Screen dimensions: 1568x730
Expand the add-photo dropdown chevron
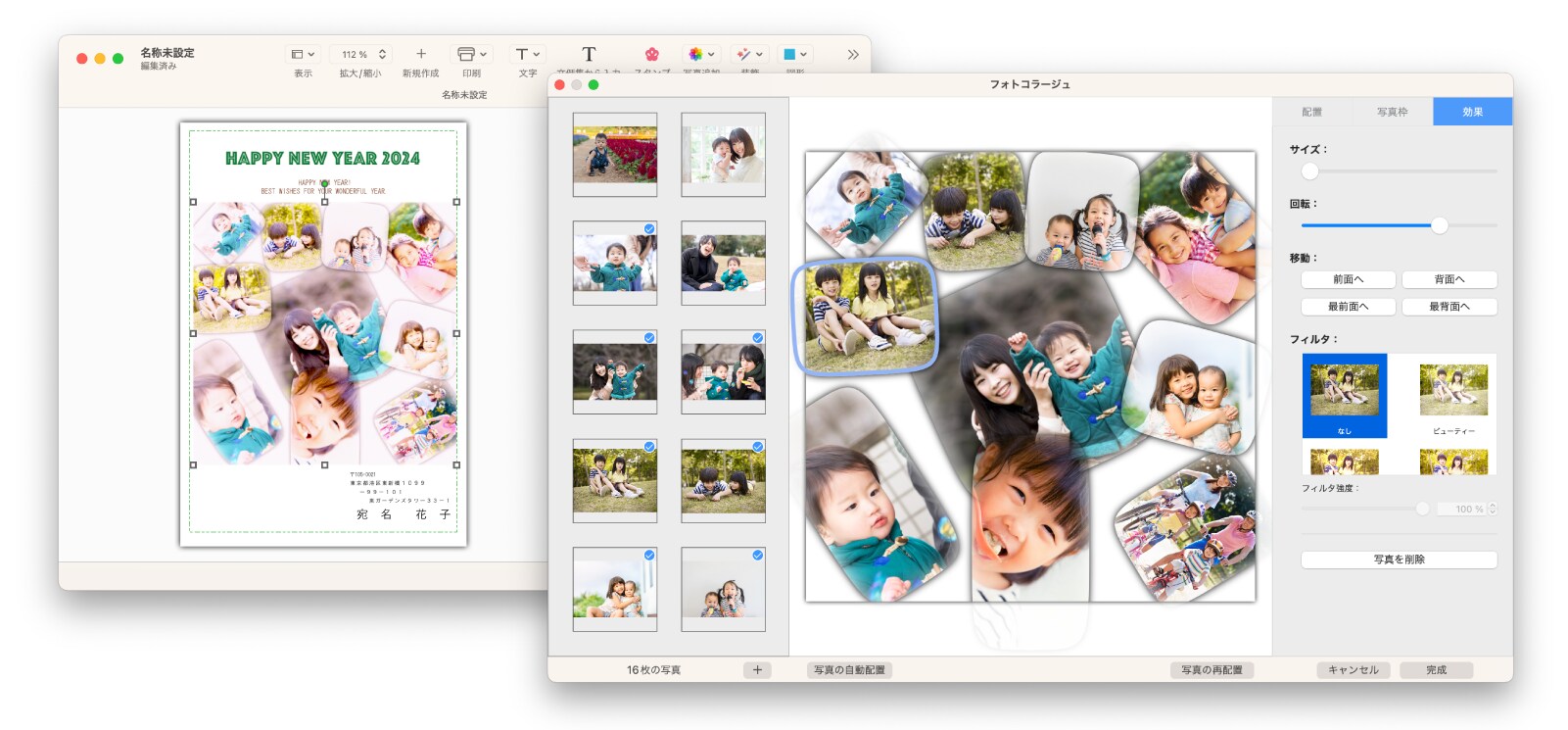711,55
